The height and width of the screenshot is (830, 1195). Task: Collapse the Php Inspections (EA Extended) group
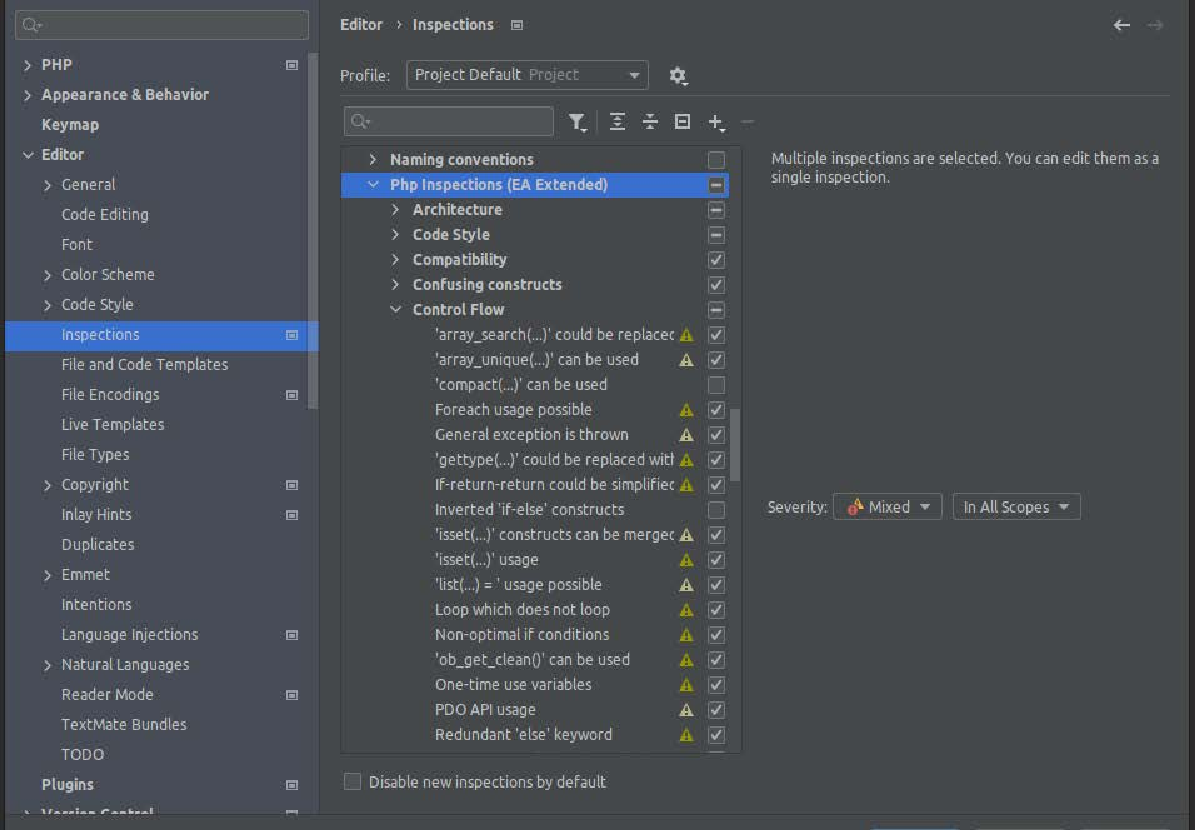373,184
